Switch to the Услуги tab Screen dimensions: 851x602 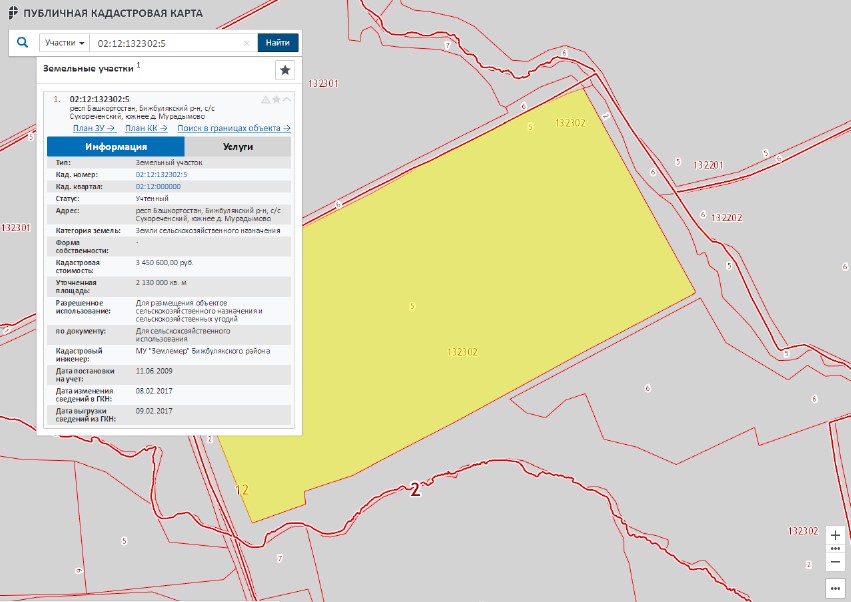coord(238,146)
